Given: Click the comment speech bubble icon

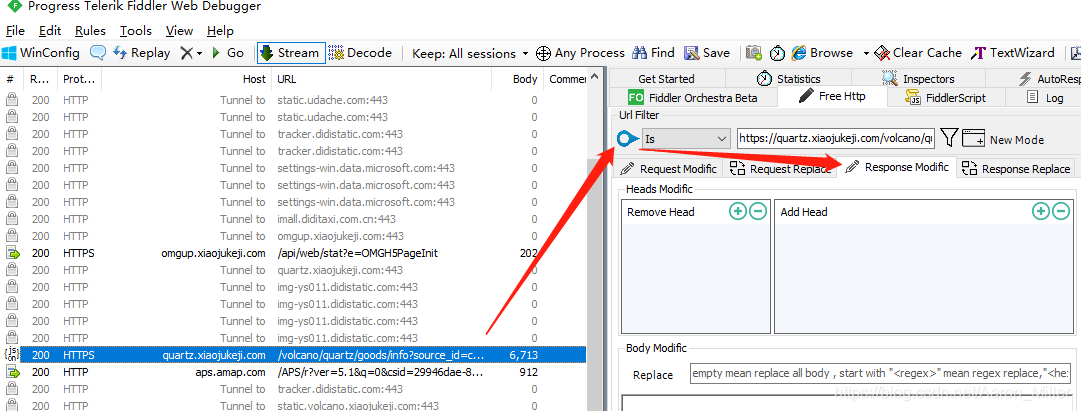Looking at the screenshot, I should coord(99,53).
